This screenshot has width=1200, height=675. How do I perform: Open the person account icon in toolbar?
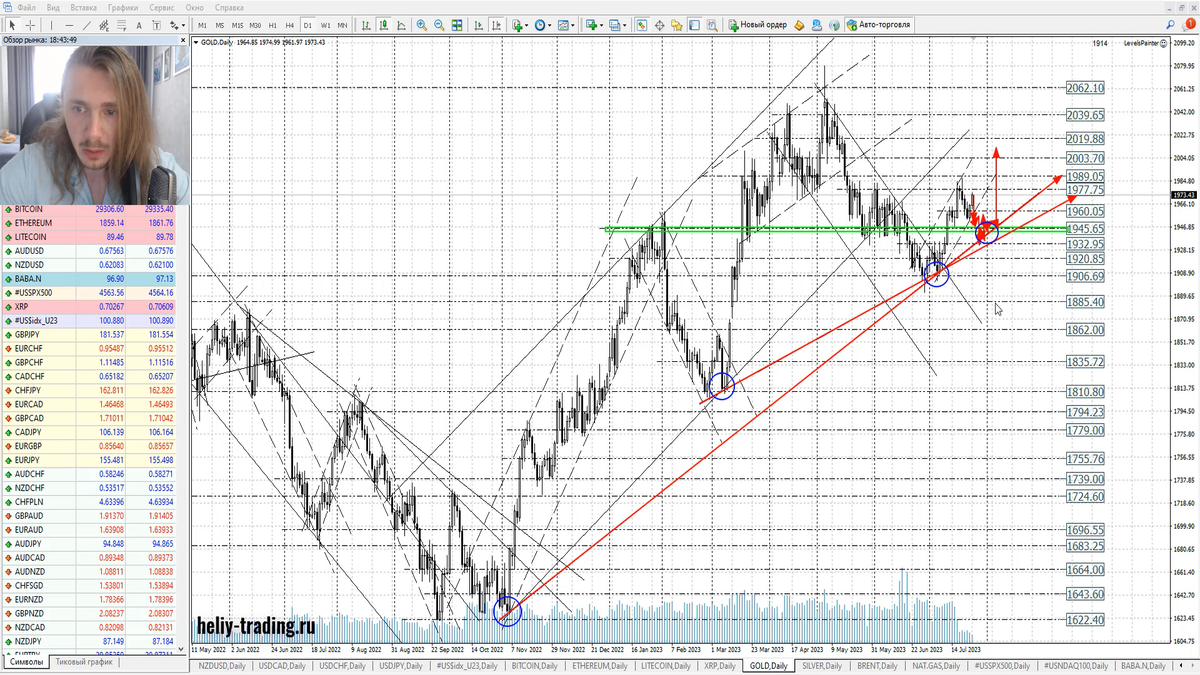click(817, 24)
